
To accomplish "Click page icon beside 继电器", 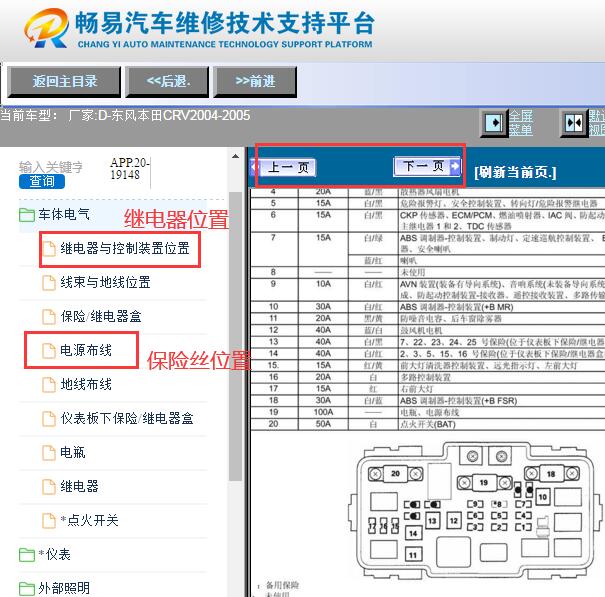I will [x=49, y=487].
